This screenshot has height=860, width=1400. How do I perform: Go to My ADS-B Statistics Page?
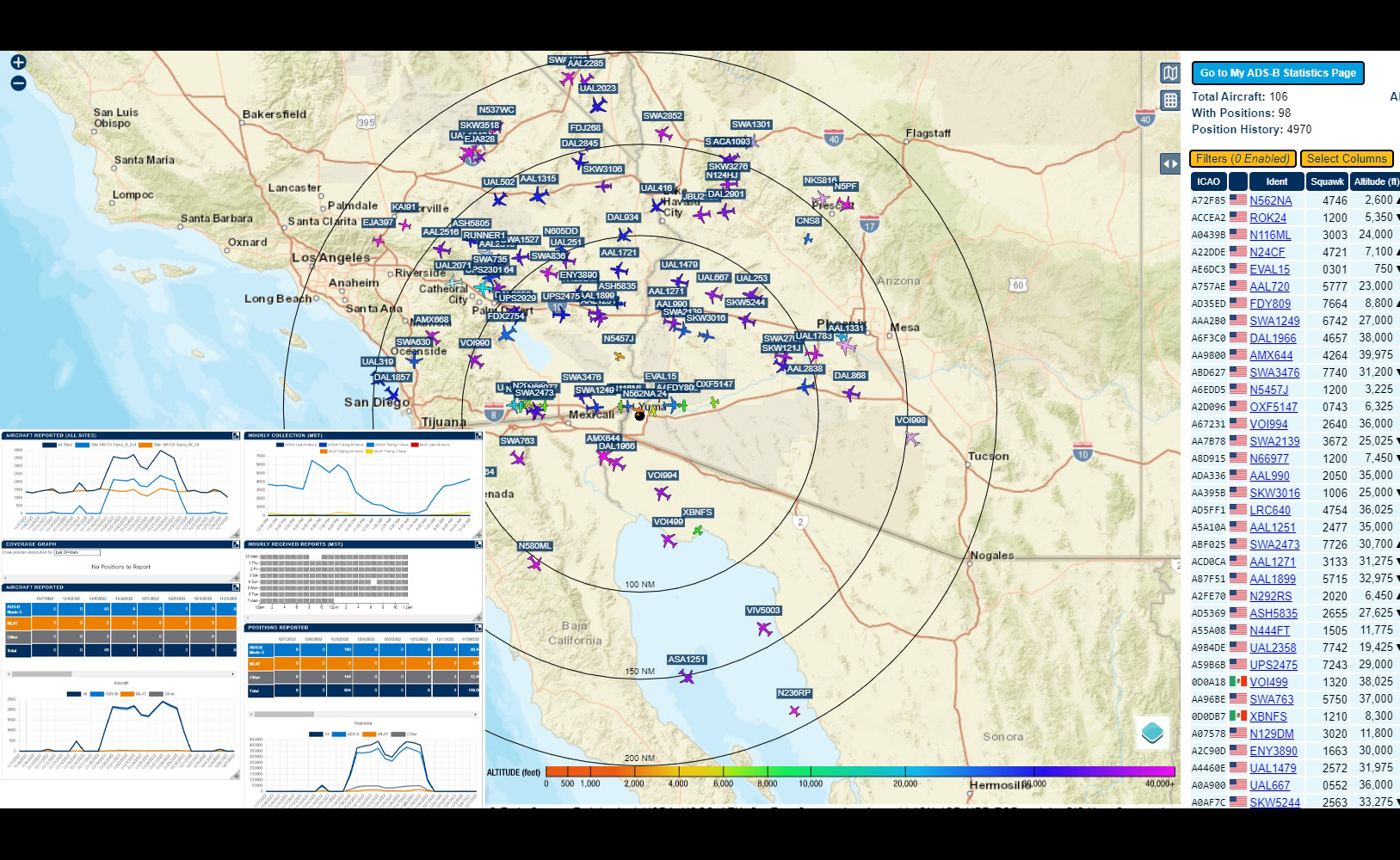(1278, 73)
